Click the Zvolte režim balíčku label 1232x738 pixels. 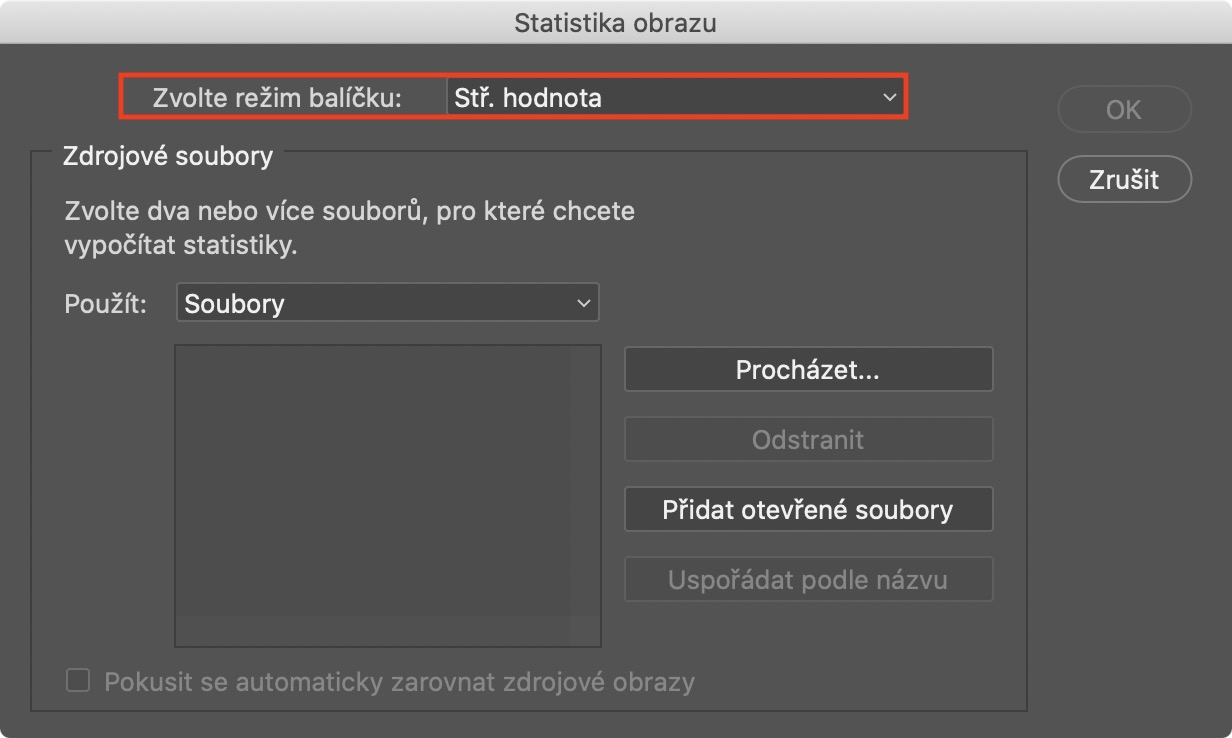(x=277, y=98)
